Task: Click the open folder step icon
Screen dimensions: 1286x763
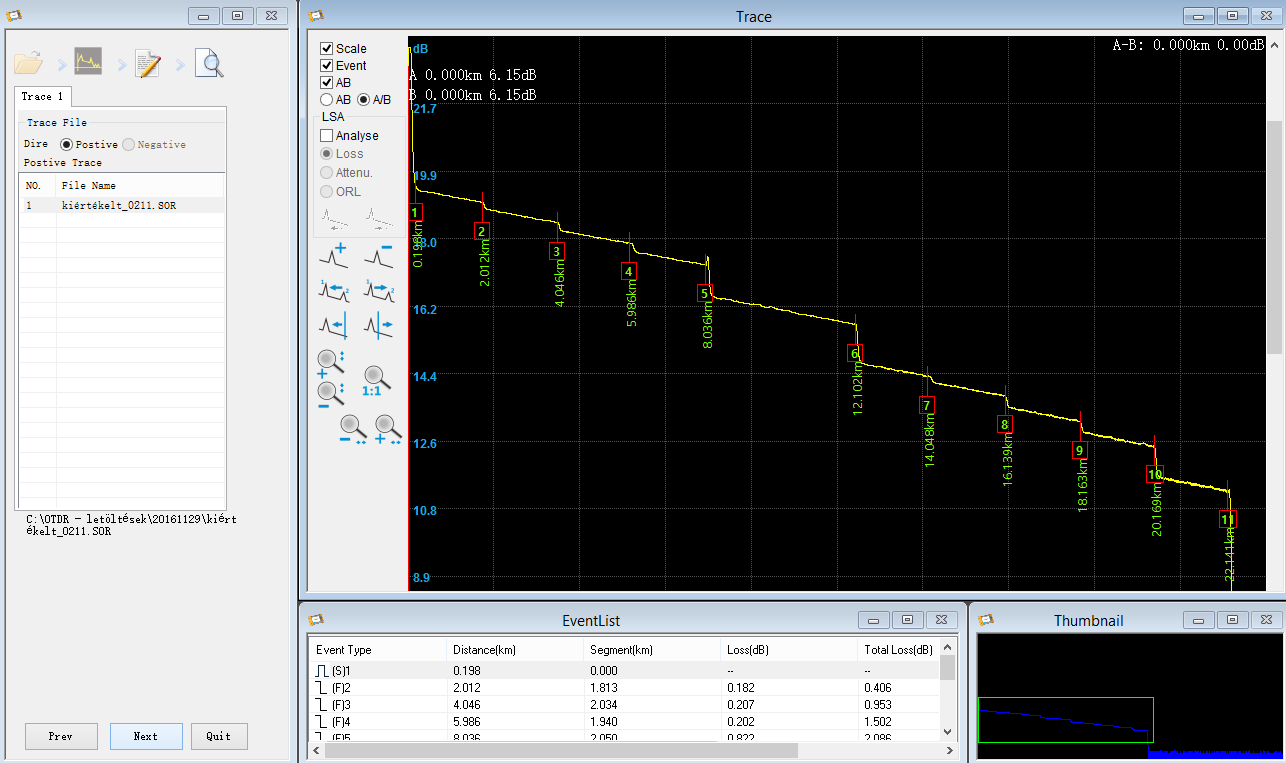Action: [x=29, y=63]
